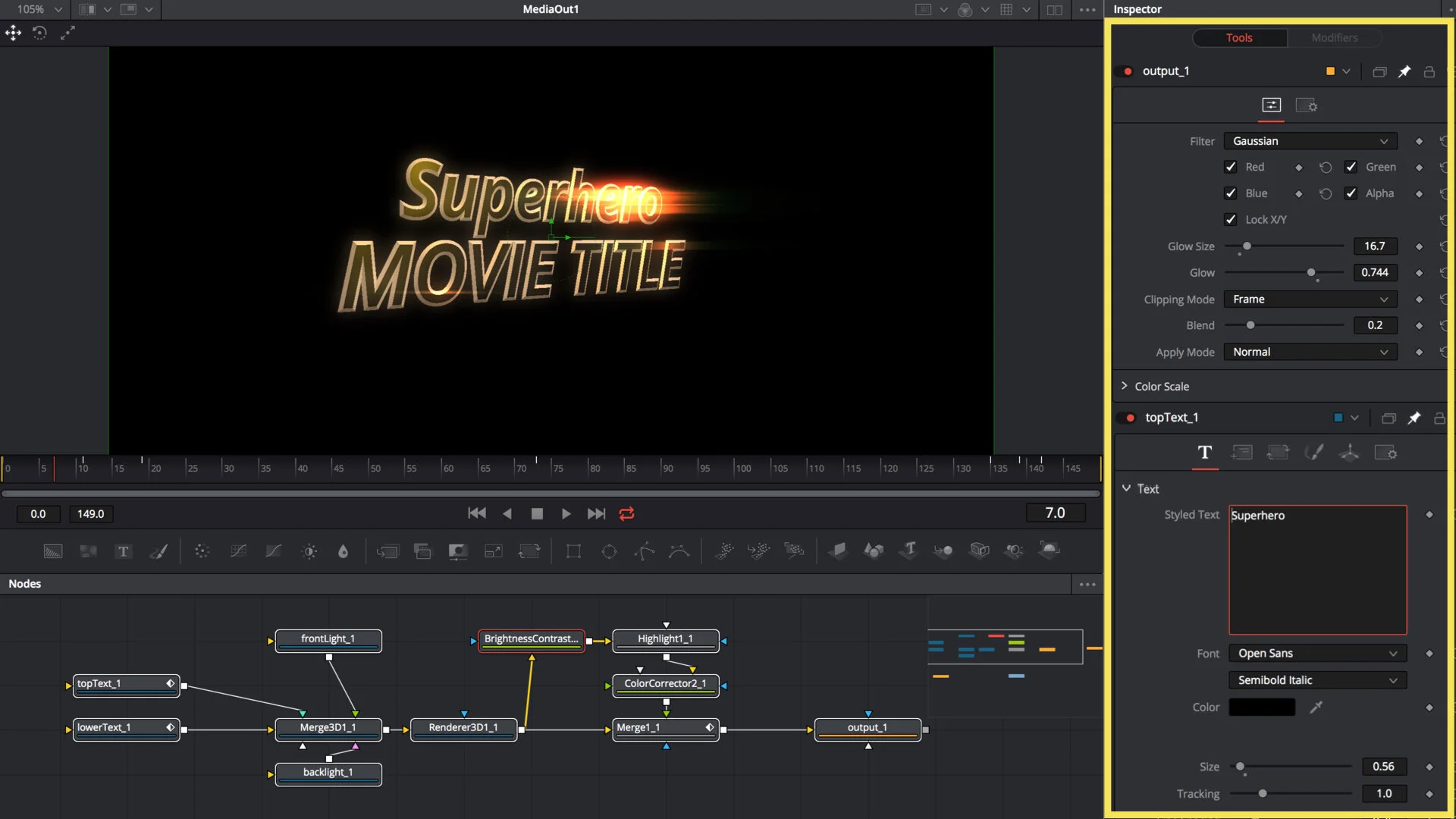The image size is (1456, 819).
Task: Select the Renderer3D1_1 node
Action: [463, 728]
